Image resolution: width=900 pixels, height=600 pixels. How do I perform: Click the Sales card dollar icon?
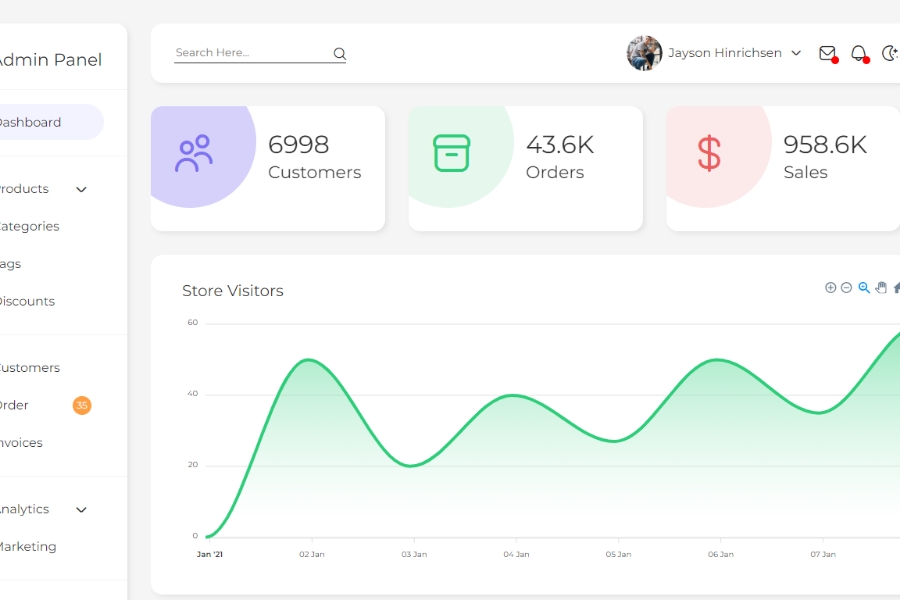click(x=709, y=154)
